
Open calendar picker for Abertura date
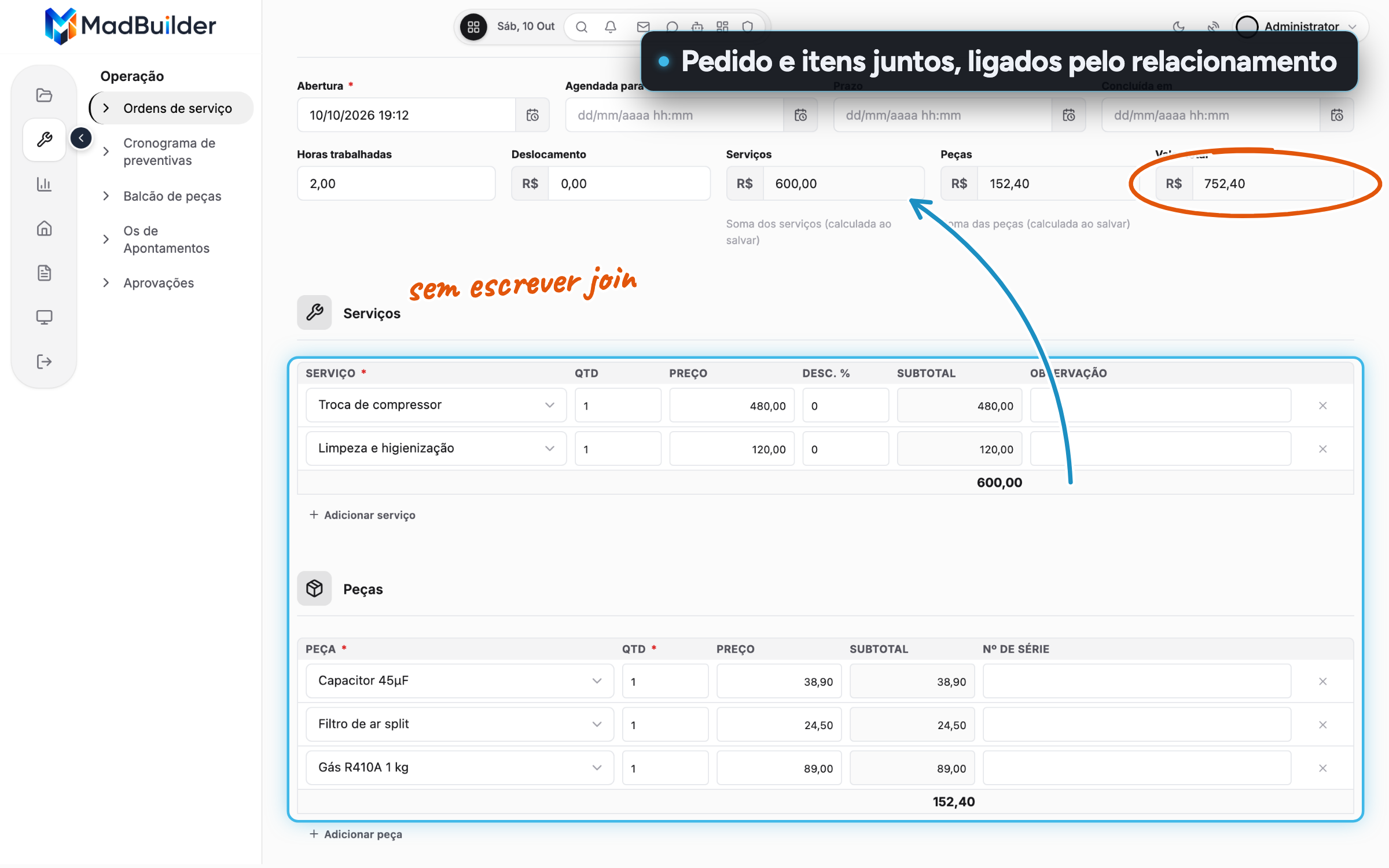(532, 115)
